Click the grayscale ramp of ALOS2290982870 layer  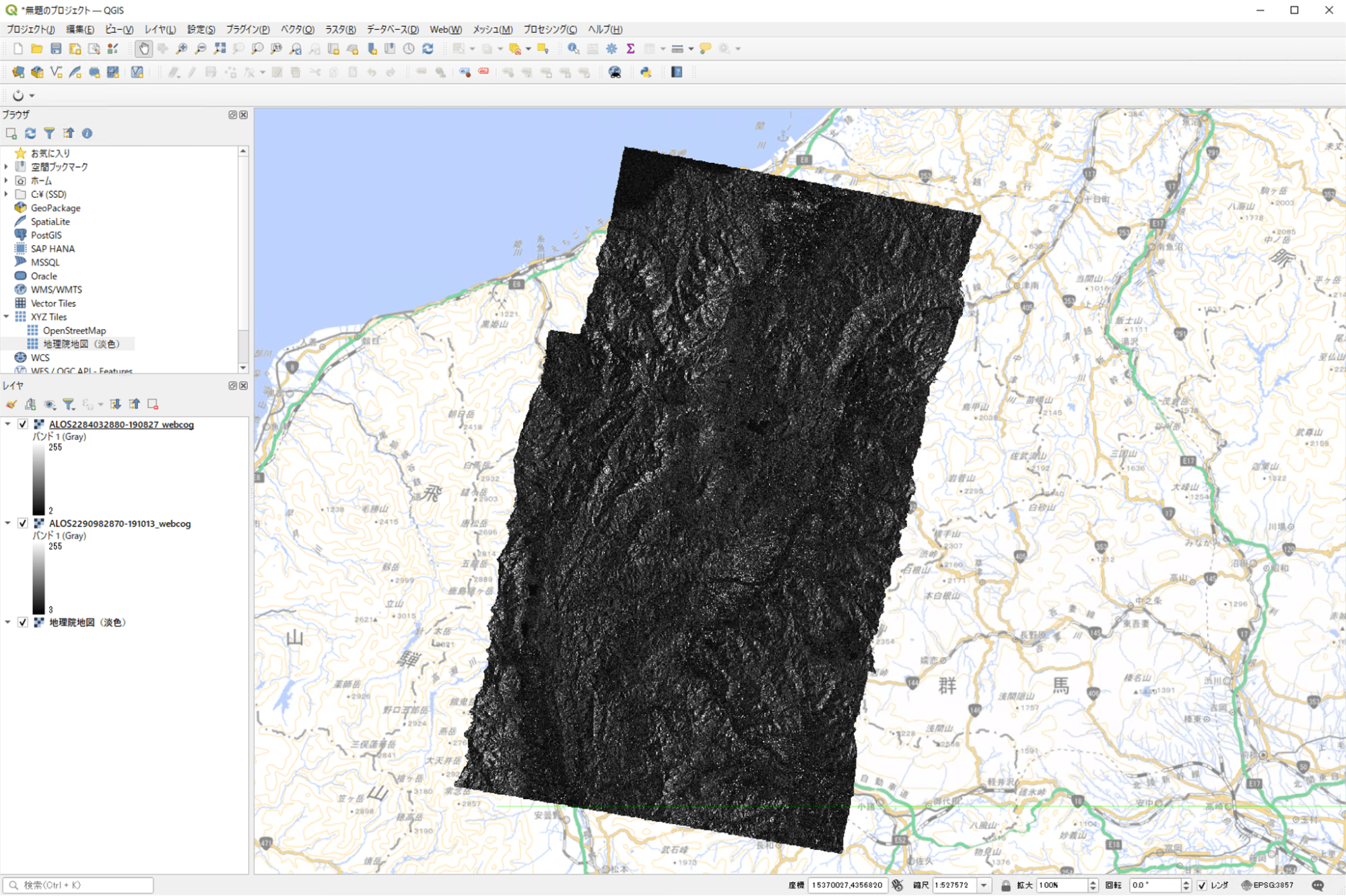(38, 578)
